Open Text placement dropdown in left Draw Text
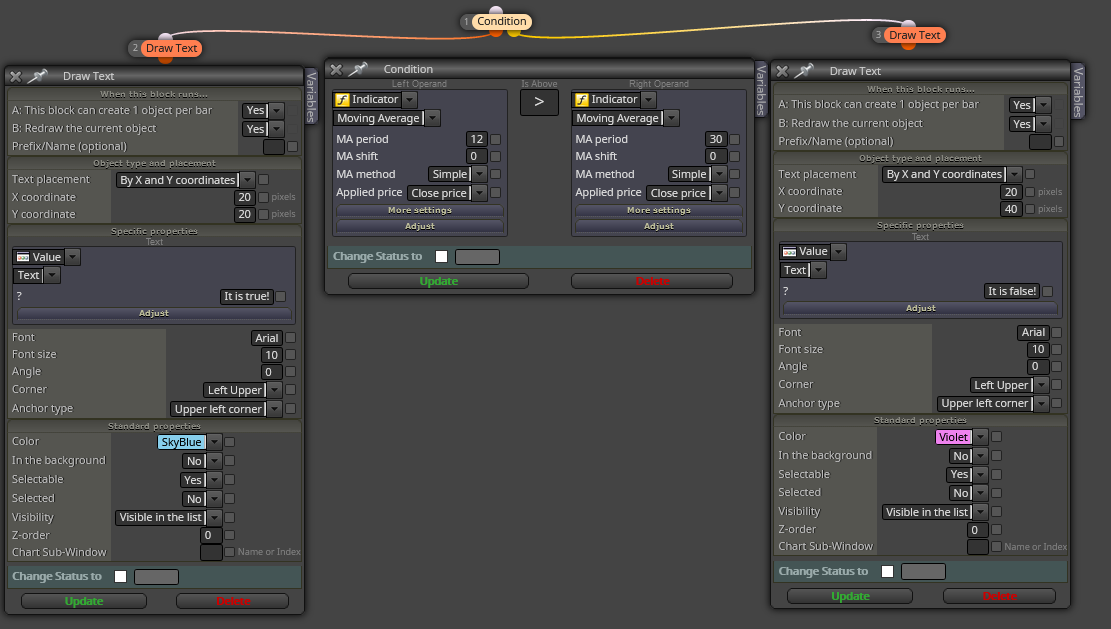The height and width of the screenshot is (629, 1111). coord(247,180)
